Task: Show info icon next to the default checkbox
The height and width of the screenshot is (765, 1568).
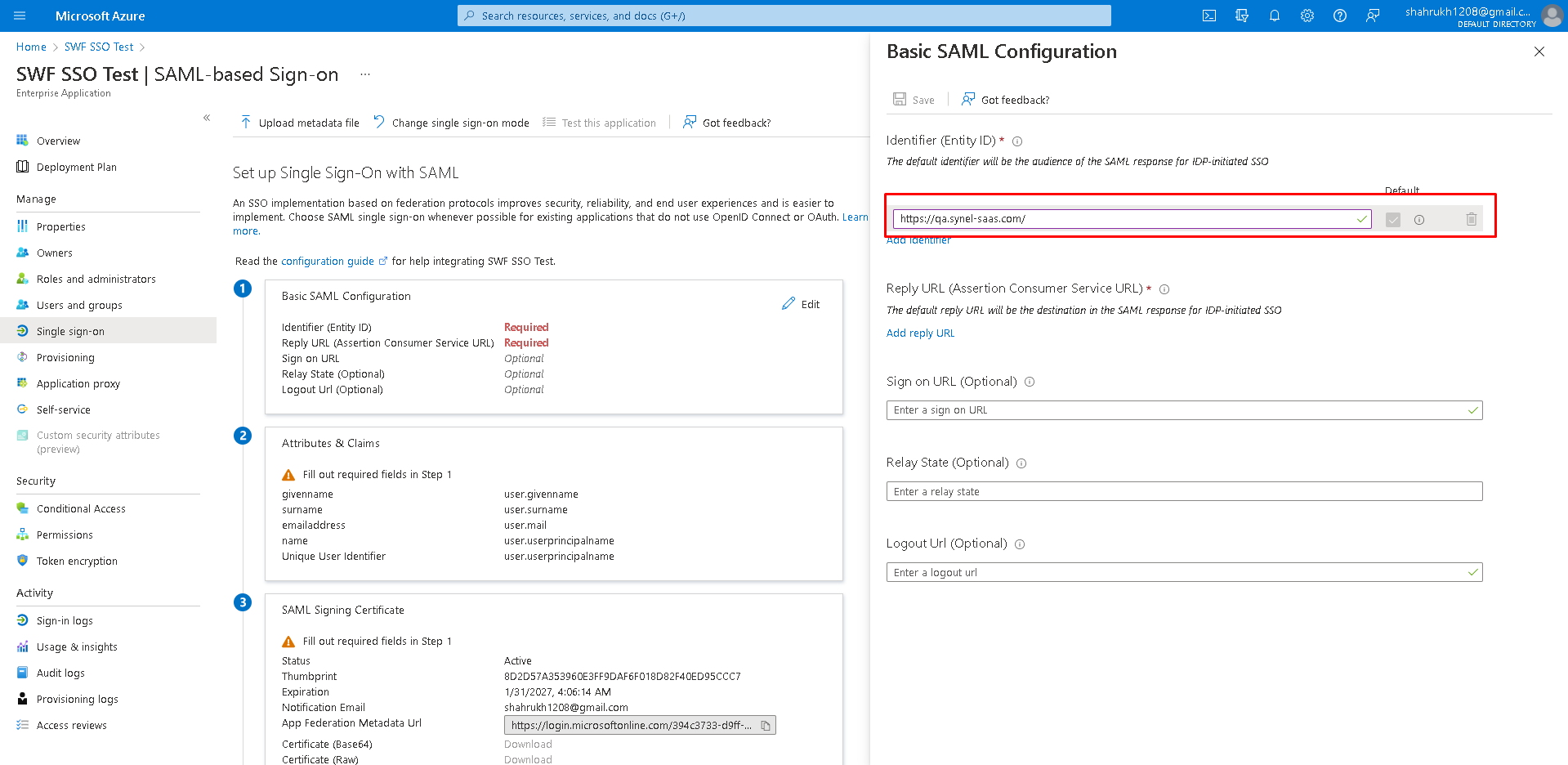Action: click(1419, 220)
